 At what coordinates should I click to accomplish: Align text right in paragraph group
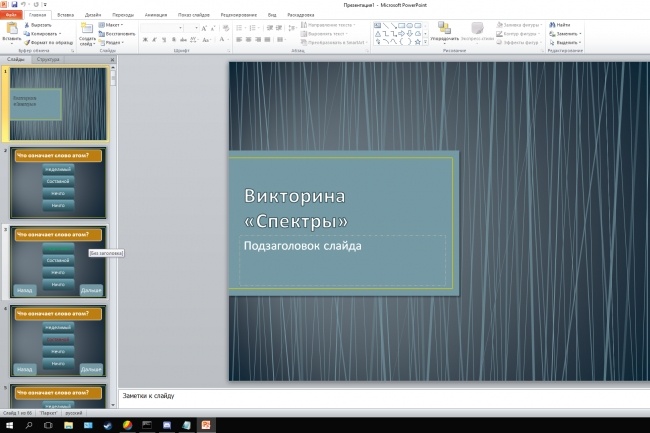coord(258,40)
